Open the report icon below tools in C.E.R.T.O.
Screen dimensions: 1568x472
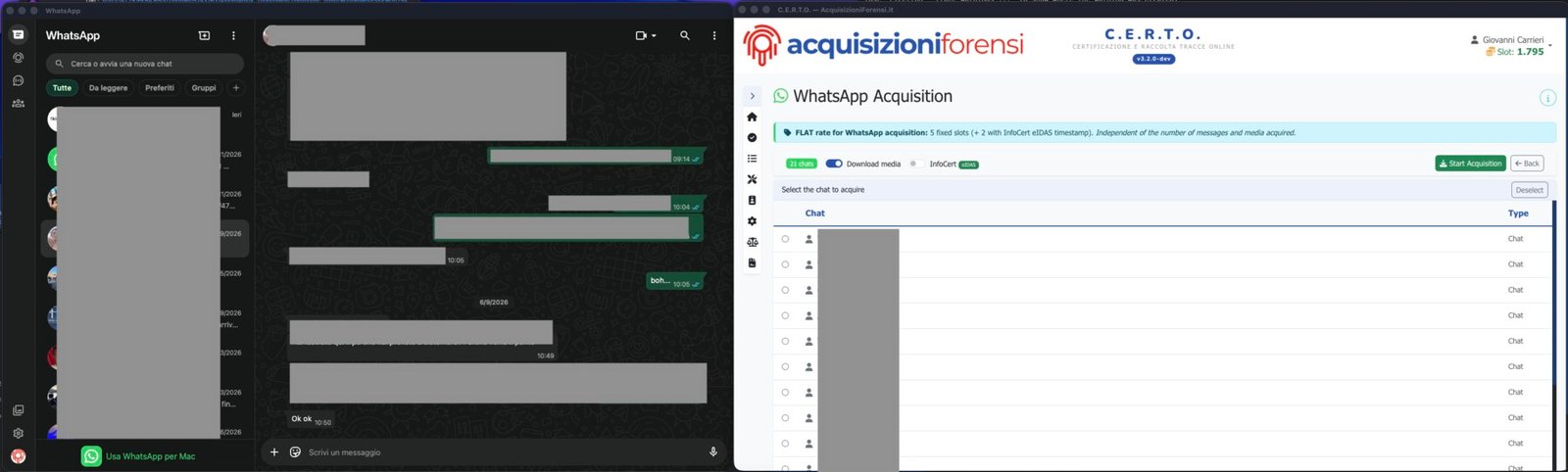[752, 200]
